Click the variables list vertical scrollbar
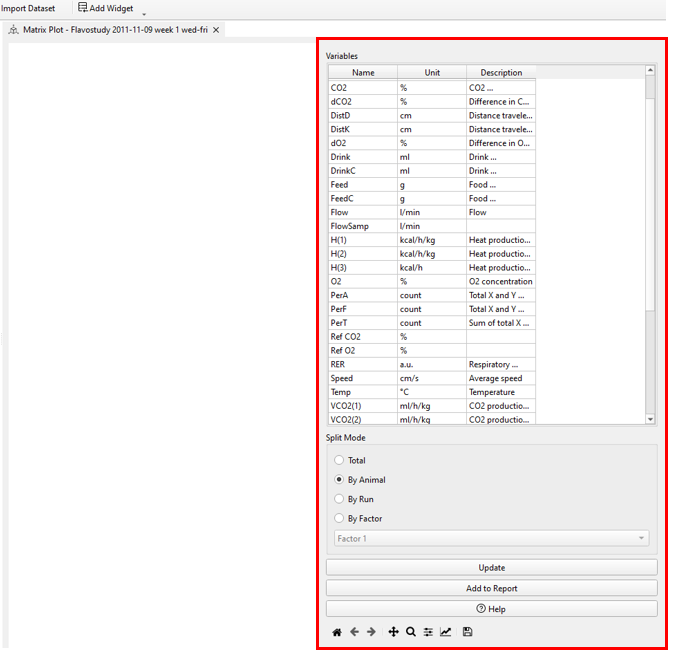Viewport: 676px width, 660px height. tap(650, 200)
